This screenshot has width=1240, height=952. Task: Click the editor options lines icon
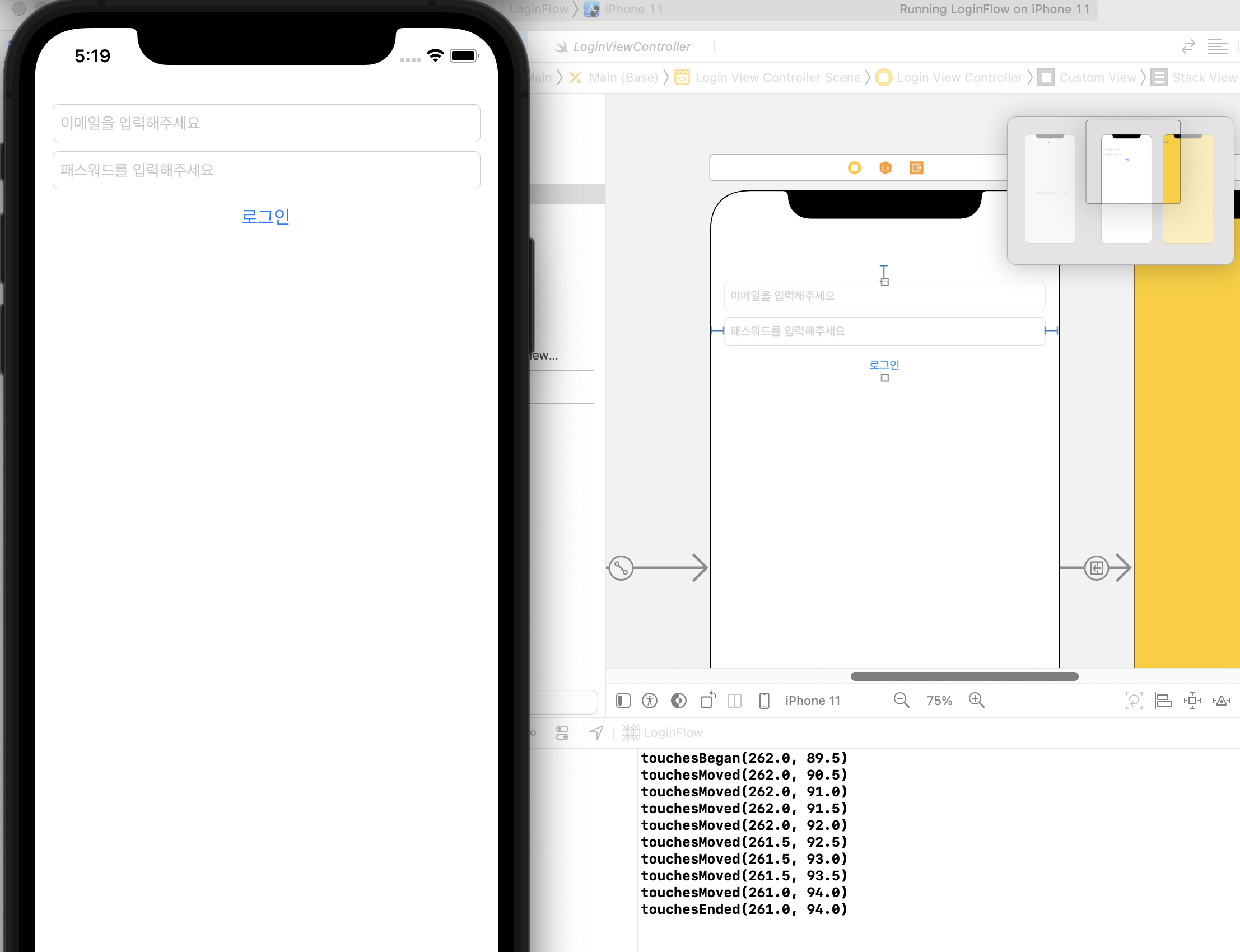(x=1218, y=47)
